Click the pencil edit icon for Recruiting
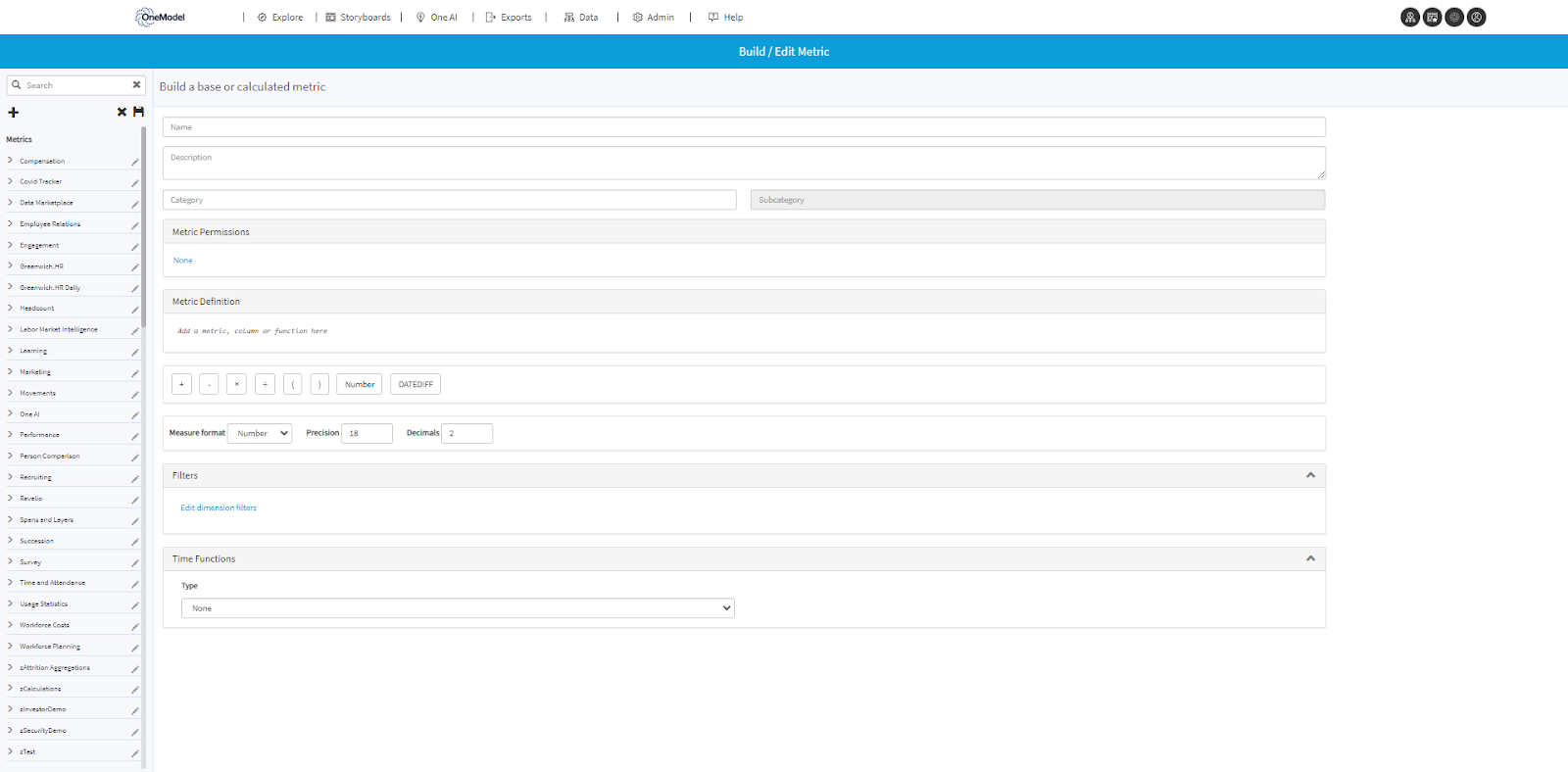 coord(134,479)
